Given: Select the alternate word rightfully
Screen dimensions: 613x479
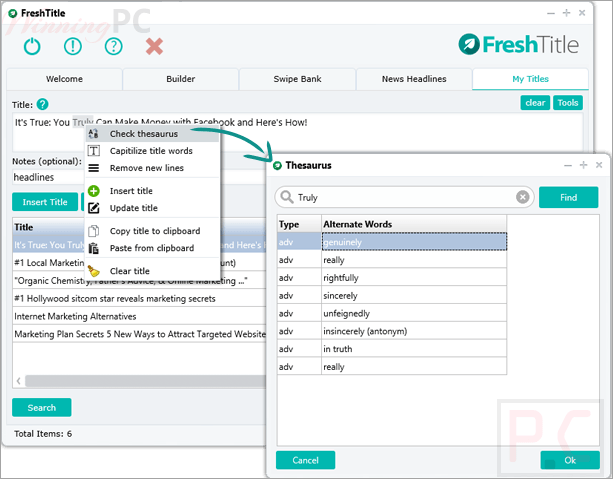Looking at the screenshot, I should 414,278.
